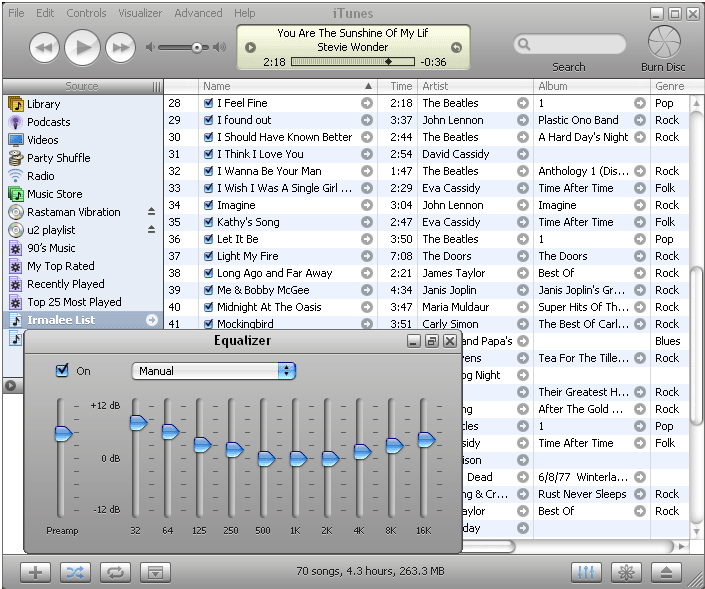
Task: Skip to next track with forward button
Action: [120, 47]
